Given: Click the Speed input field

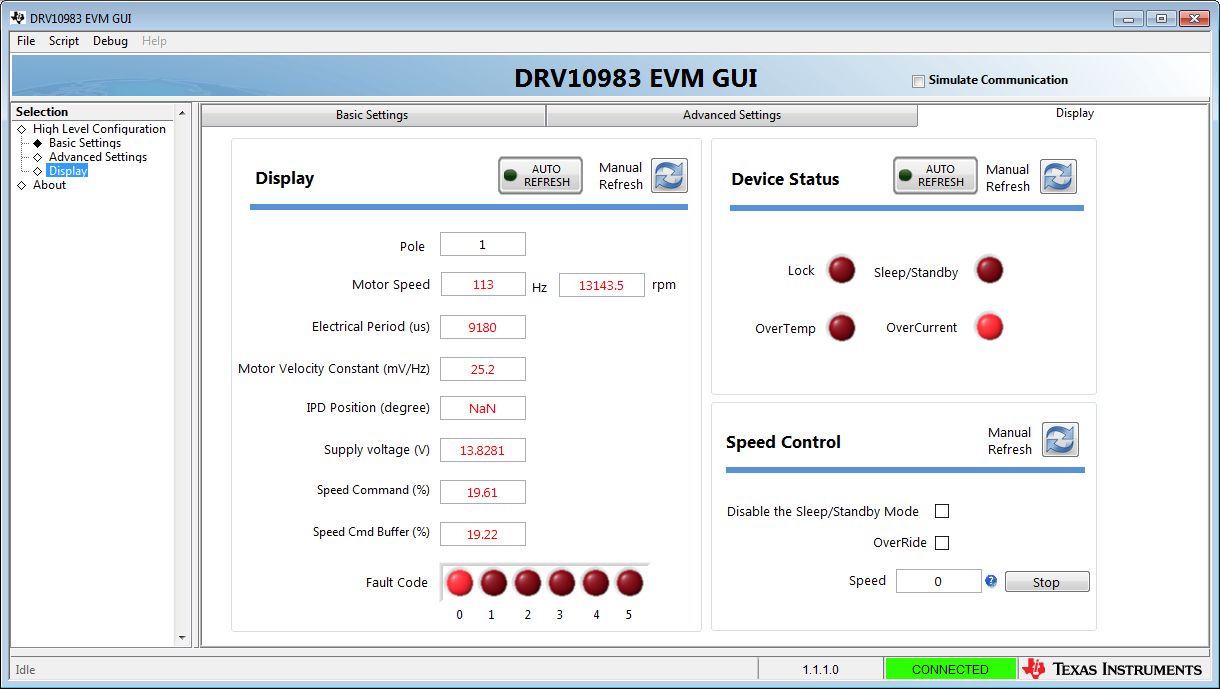Looking at the screenshot, I should click(938, 581).
